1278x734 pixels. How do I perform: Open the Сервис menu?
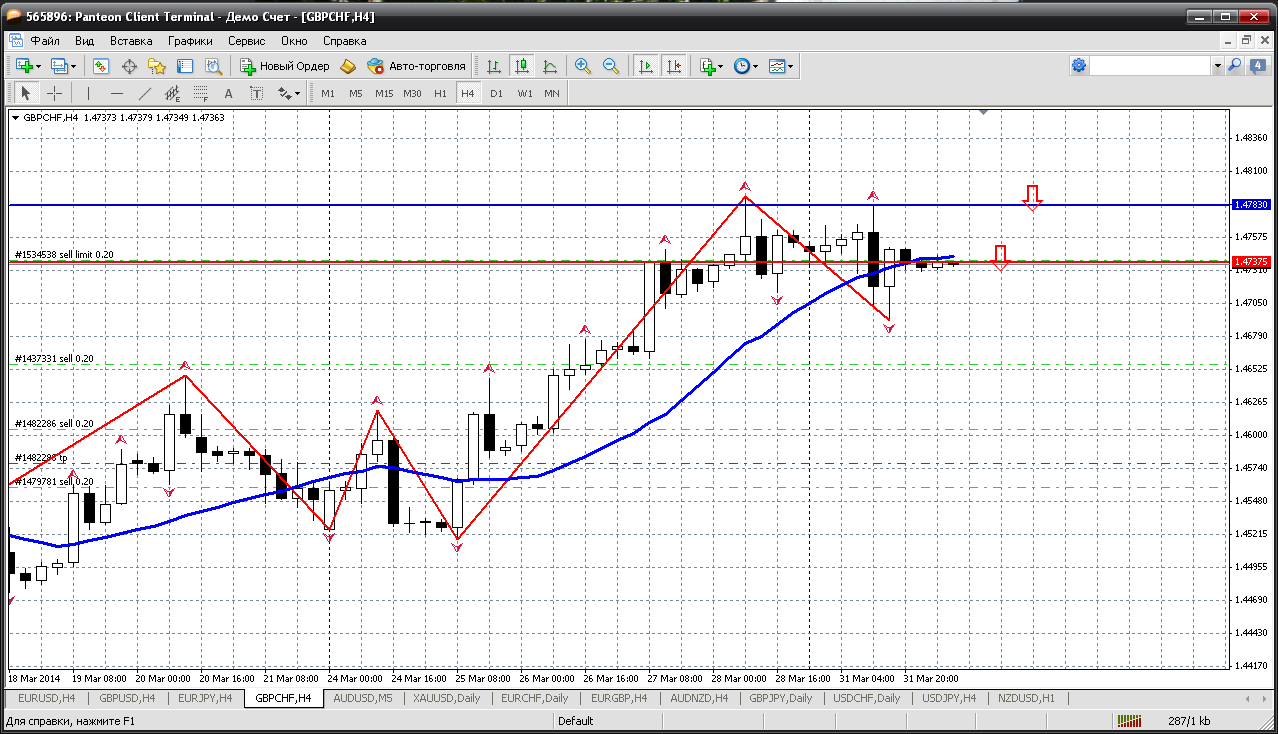pyautogui.click(x=246, y=41)
